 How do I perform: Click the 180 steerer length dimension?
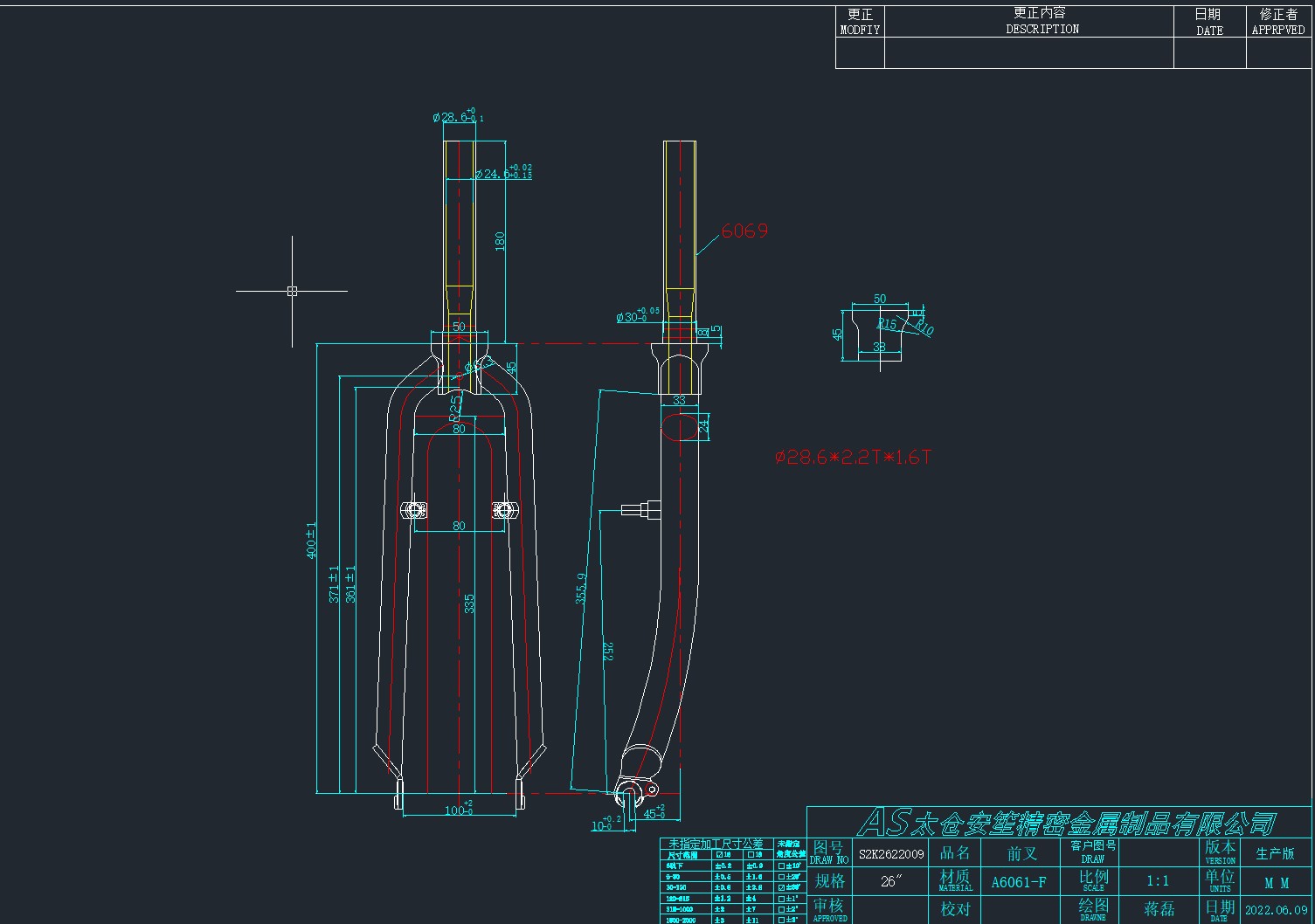(501, 241)
